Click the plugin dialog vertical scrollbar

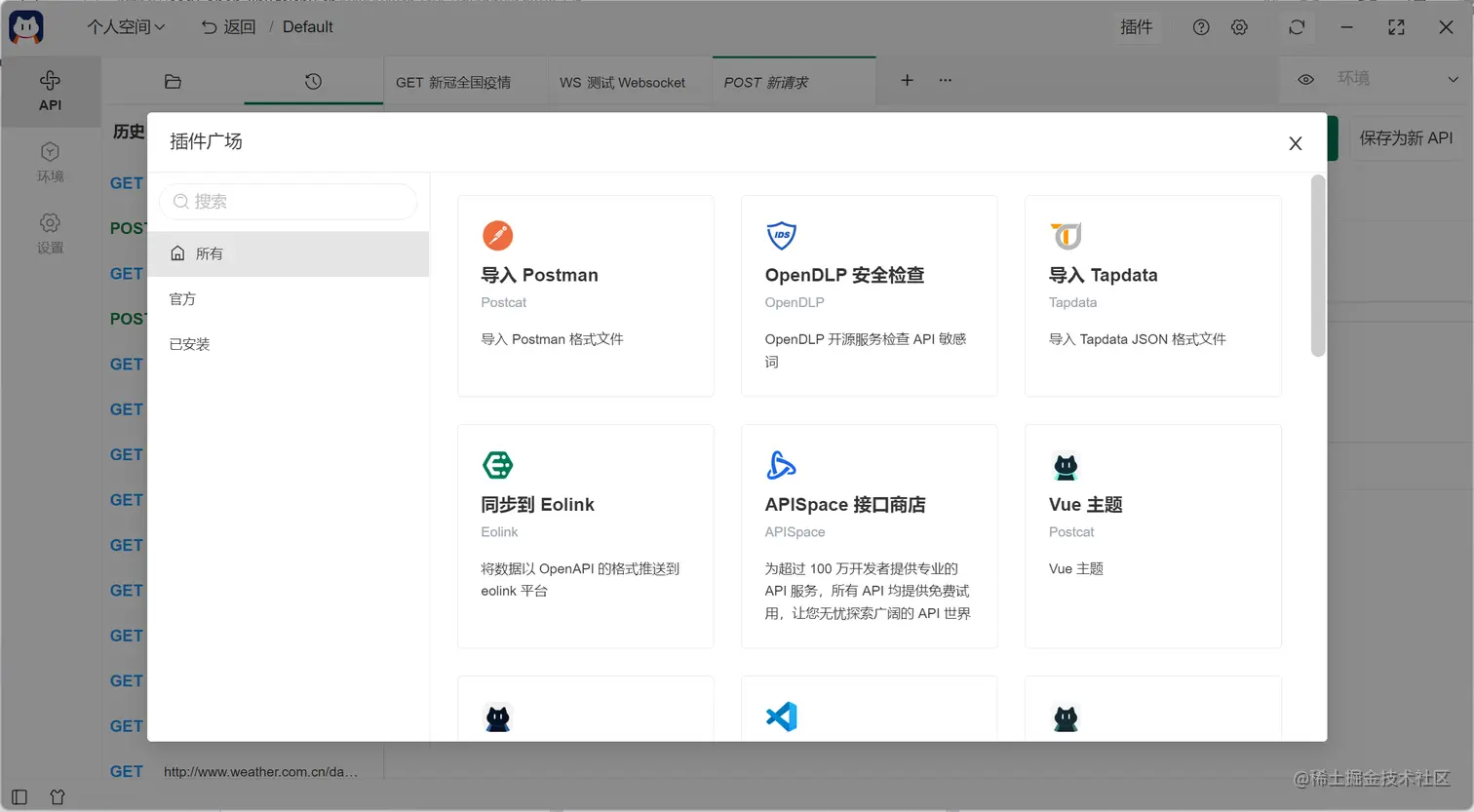[x=1318, y=265]
